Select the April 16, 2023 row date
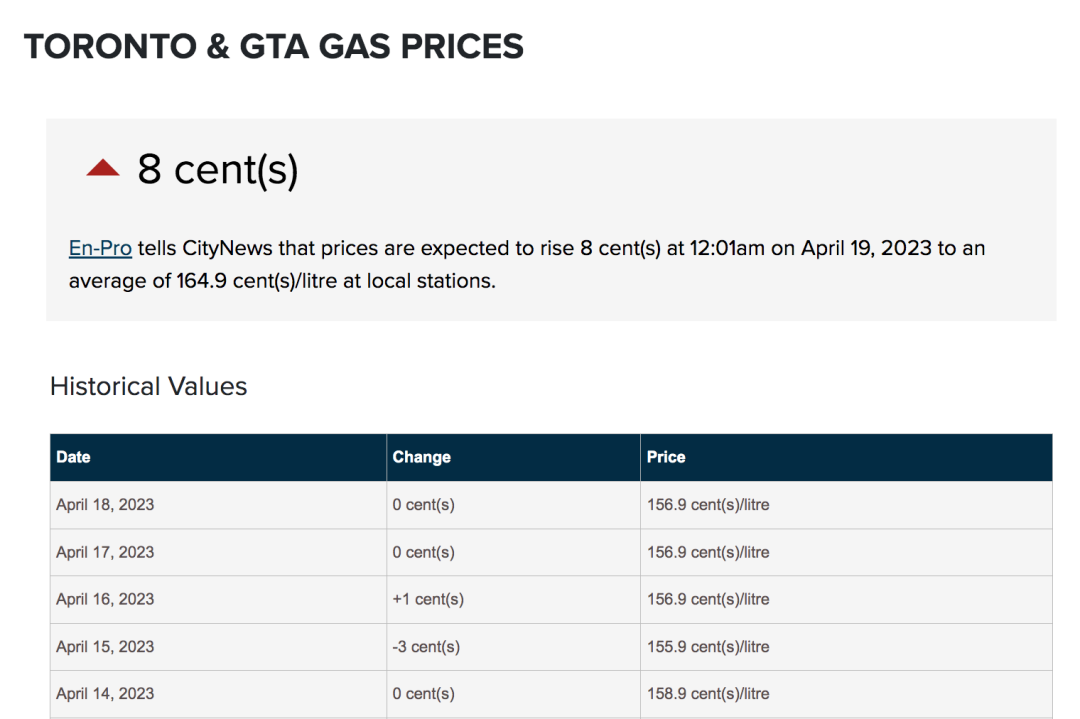Screen dimensions: 1080x719 (x=105, y=599)
